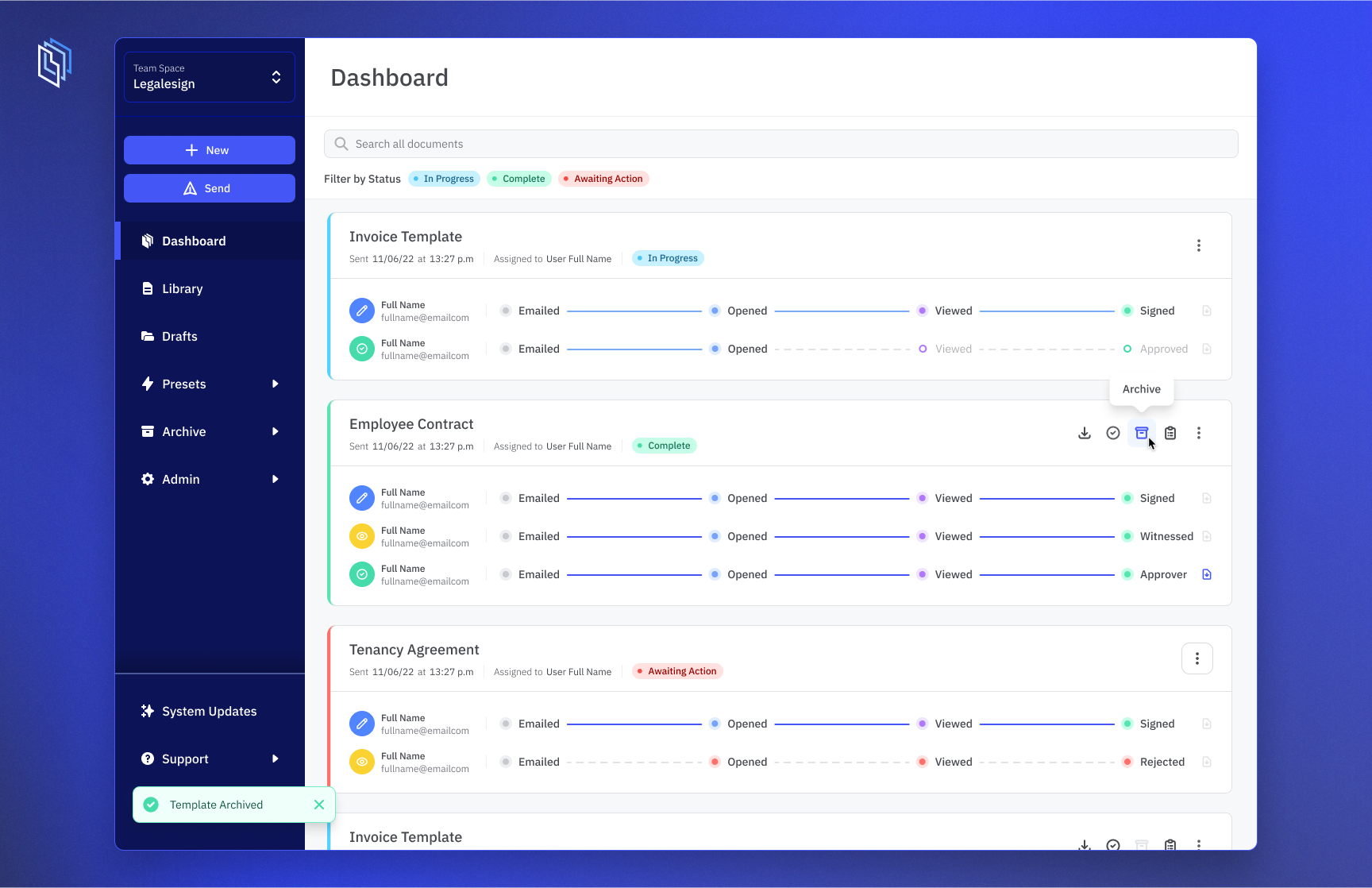Click the download icon on Employee Contract
1372x888 pixels.
click(x=1085, y=433)
